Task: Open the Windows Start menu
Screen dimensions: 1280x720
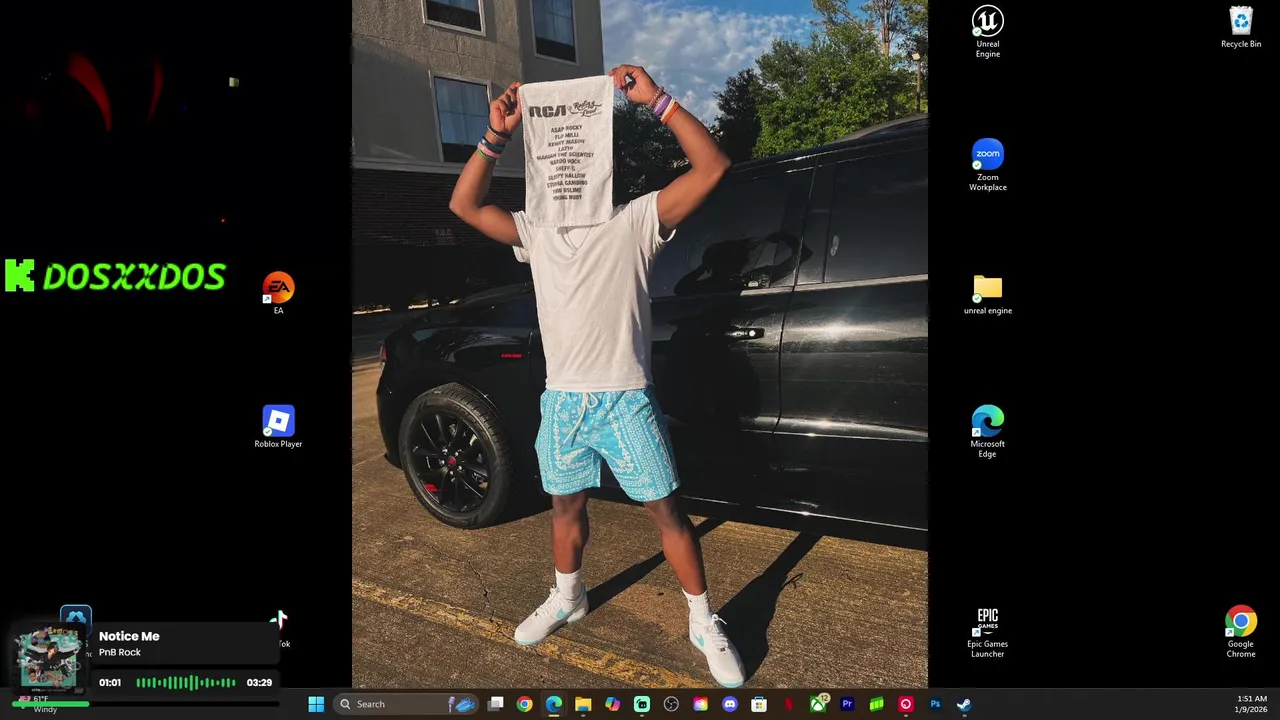Action: (x=316, y=704)
